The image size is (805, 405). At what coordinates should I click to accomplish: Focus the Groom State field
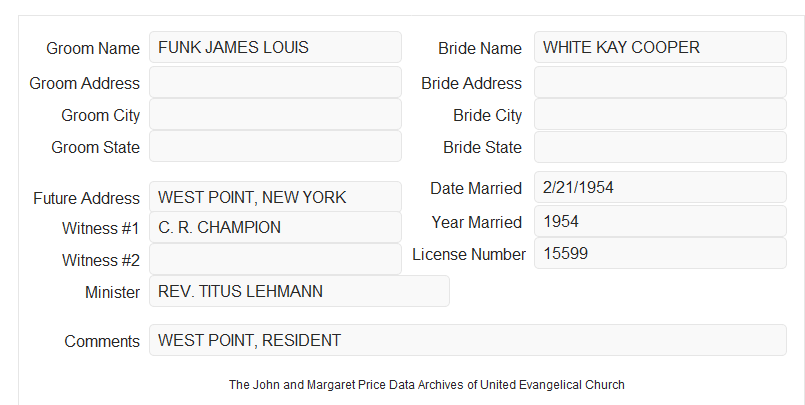point(275,146)
